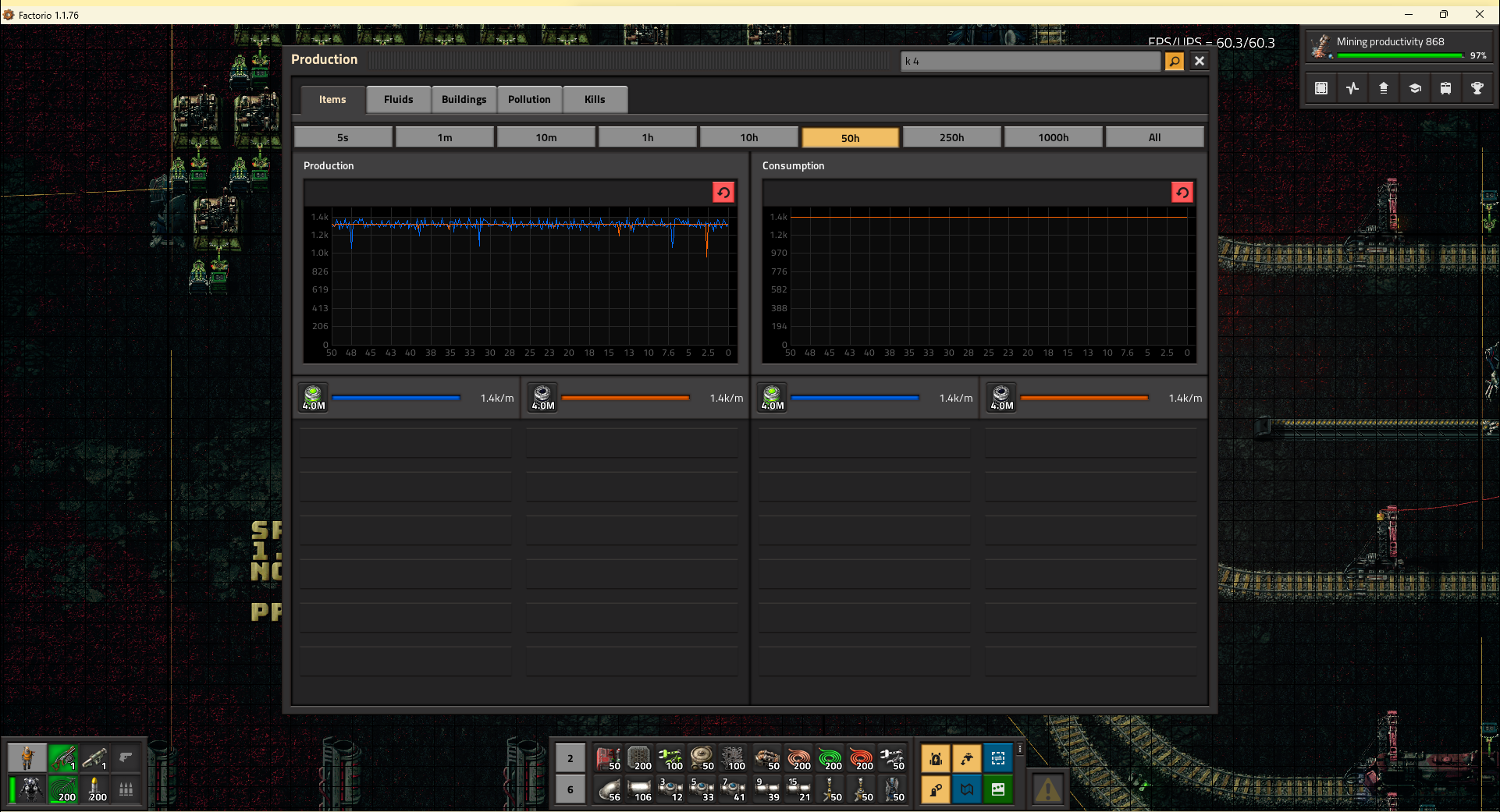Select the green item in Consumption list
Screen dimensions: 1500x812
[x=773, y=397]
